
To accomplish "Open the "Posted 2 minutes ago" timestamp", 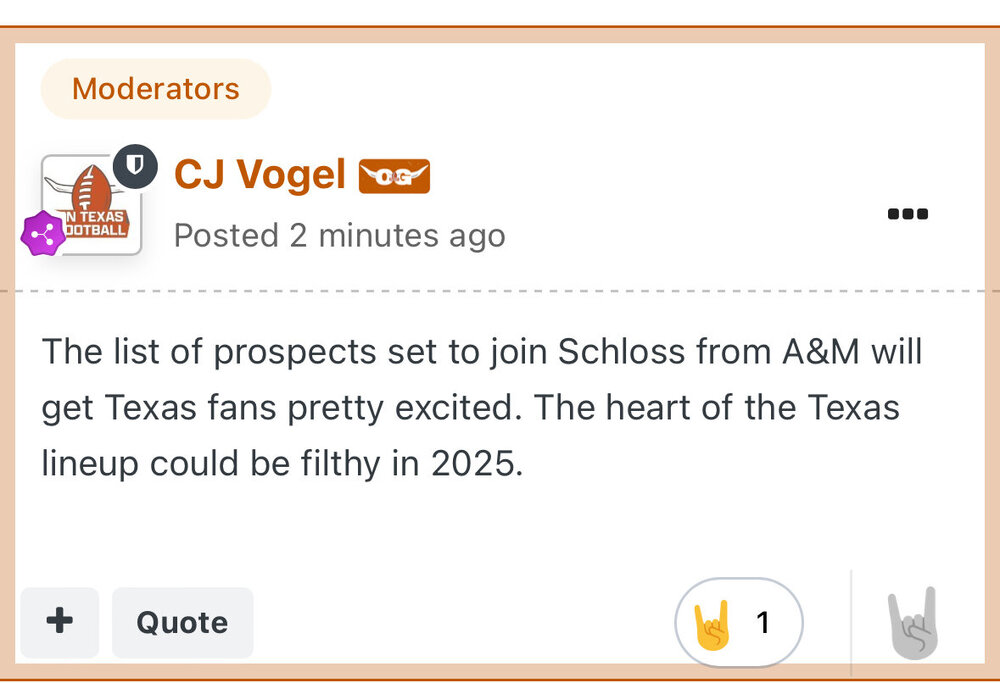I will (340, 236).
